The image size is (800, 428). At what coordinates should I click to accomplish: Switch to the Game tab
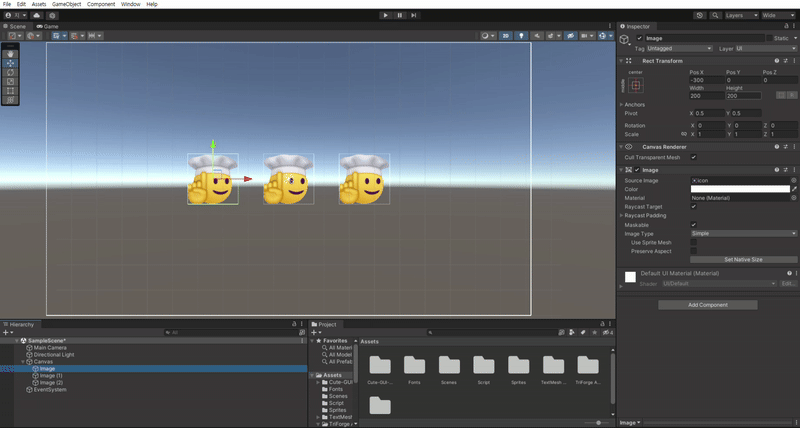(47, 26)
